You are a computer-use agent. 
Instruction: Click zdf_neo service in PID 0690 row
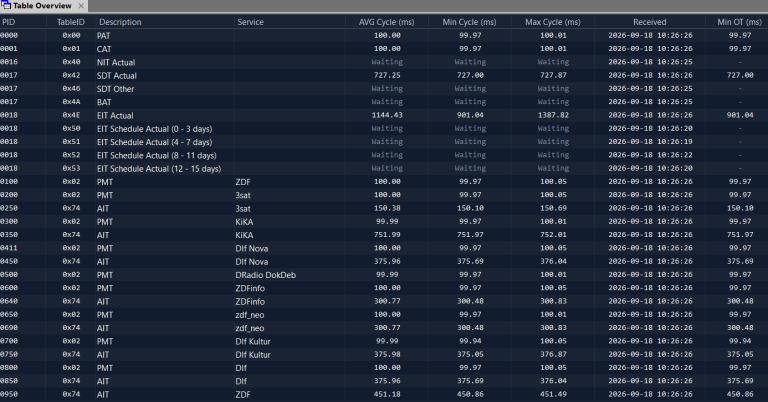coord(249,328)
